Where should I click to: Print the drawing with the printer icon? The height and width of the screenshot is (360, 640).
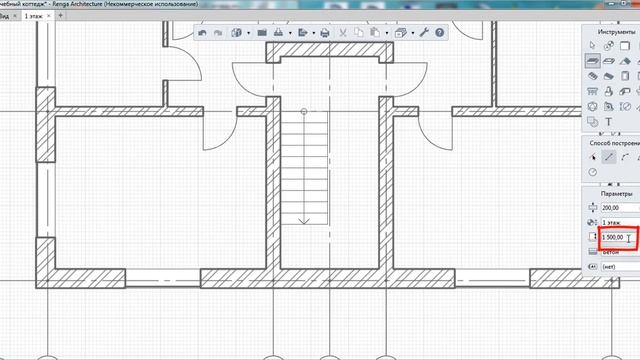(325, 33)
